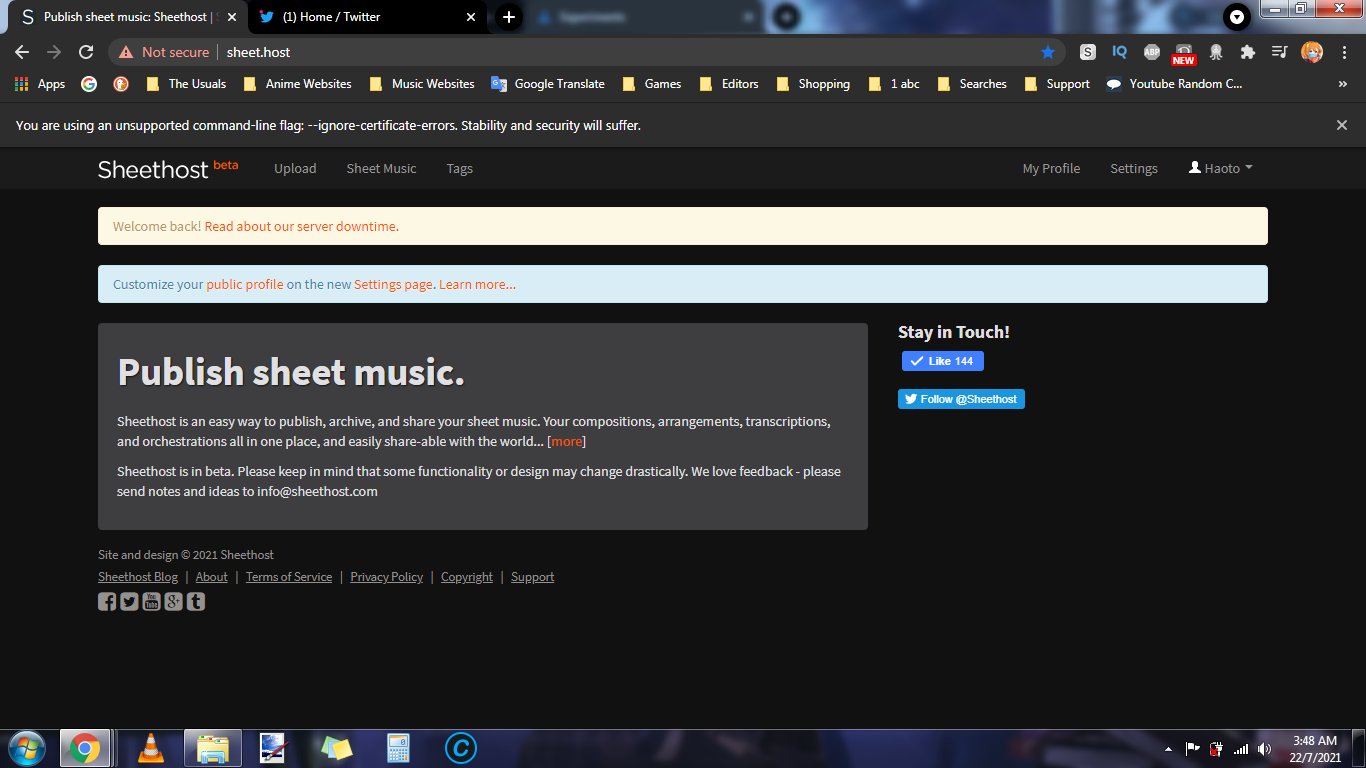Open the Twitter icon in the footer
Image resolution: width=1366 pixels, height=768 pixels.
pos(129,601)
